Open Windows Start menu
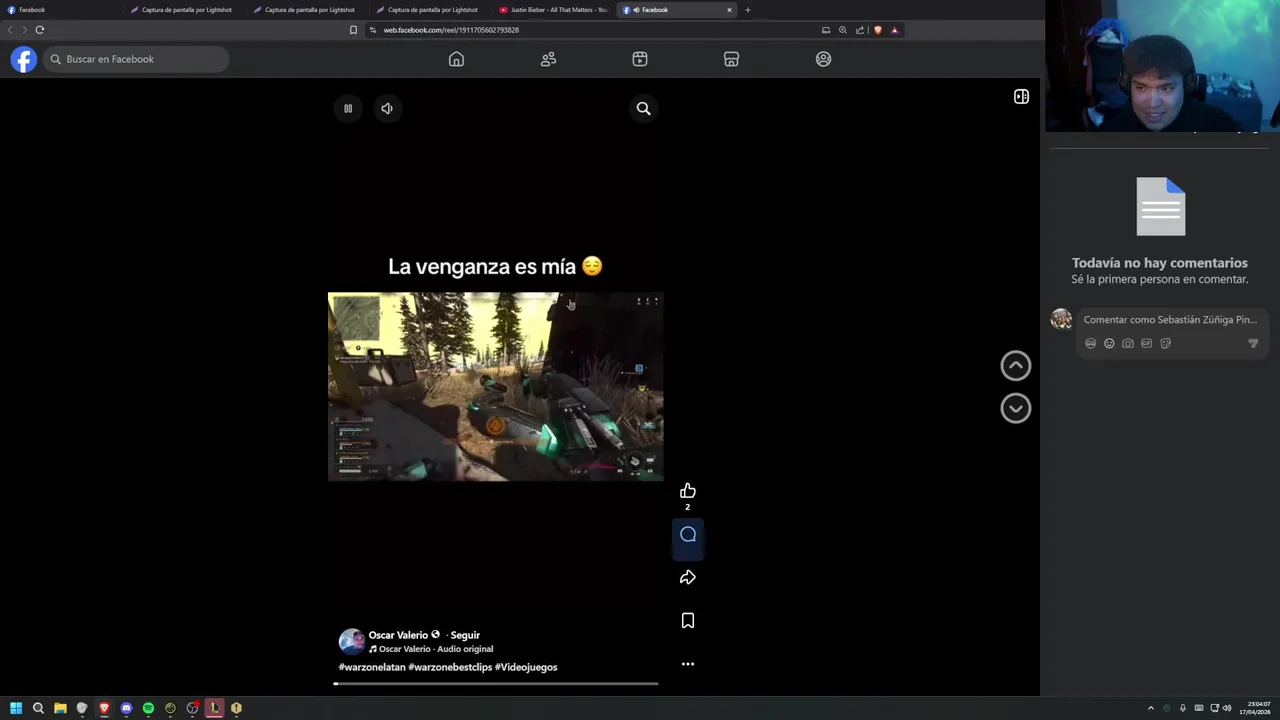The image size is (1280, 720). [16, 708]
